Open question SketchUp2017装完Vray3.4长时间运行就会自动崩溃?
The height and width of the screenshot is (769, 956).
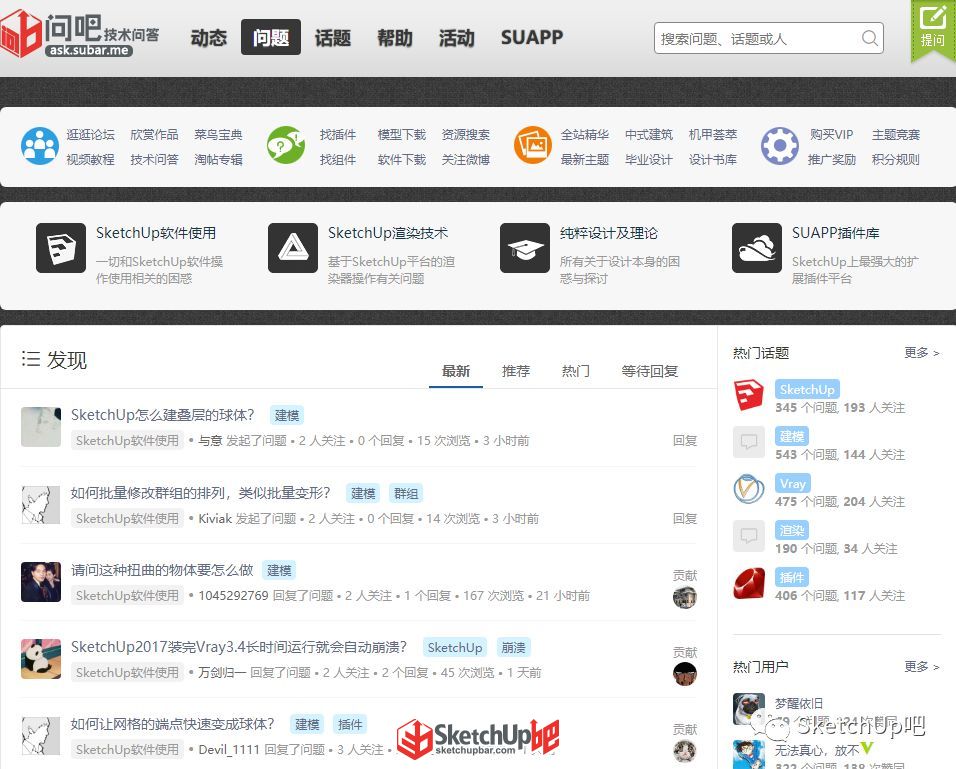238,646
